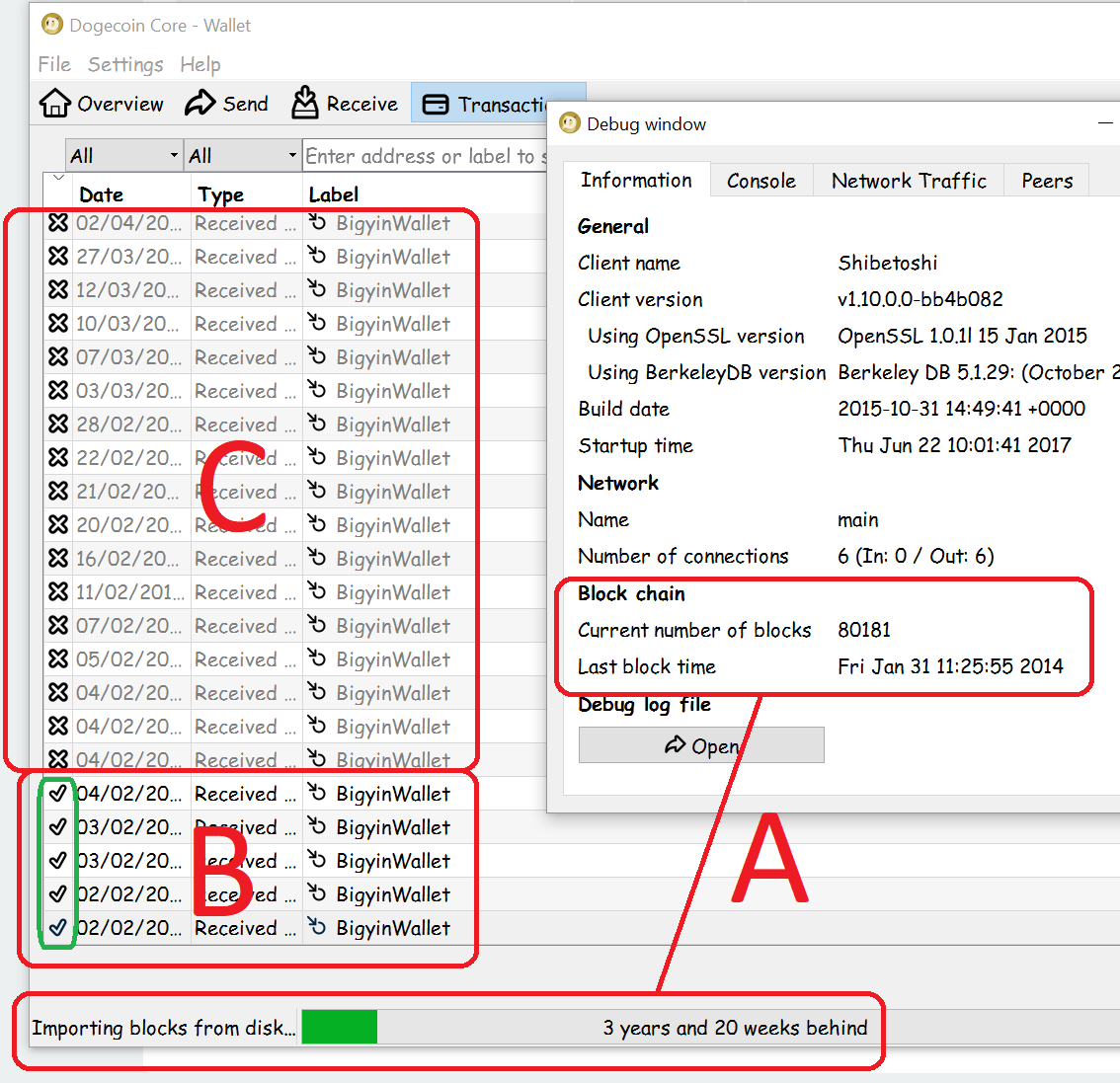Viewport: 1120px width, 1083px height.
Task: Sort transactions by the Date column
Action: 130,194
